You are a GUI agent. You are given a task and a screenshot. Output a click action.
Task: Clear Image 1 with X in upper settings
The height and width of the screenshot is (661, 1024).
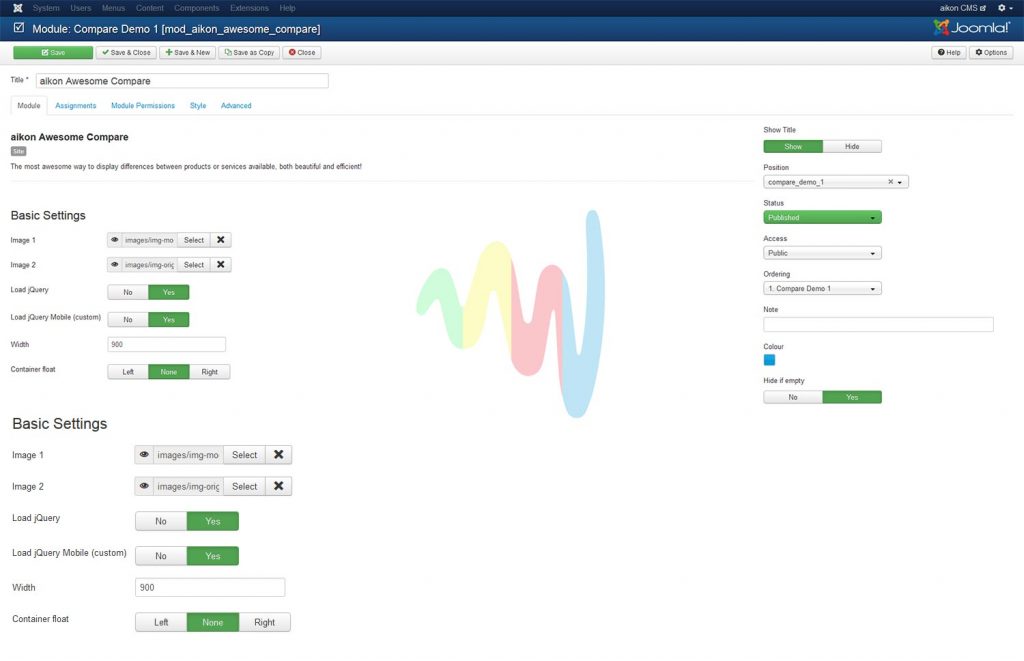tap(221, 240)
